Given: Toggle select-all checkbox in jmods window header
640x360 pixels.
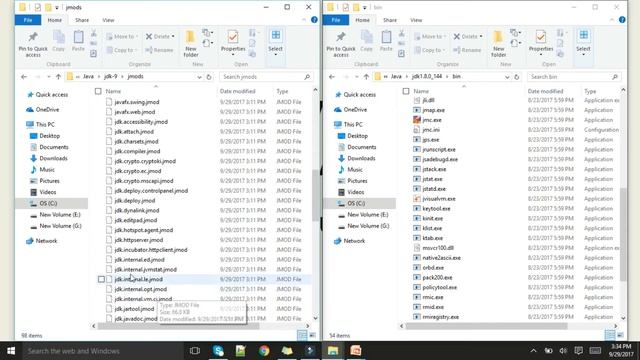Looking at the screenshot, I should [x=98, y=91].
